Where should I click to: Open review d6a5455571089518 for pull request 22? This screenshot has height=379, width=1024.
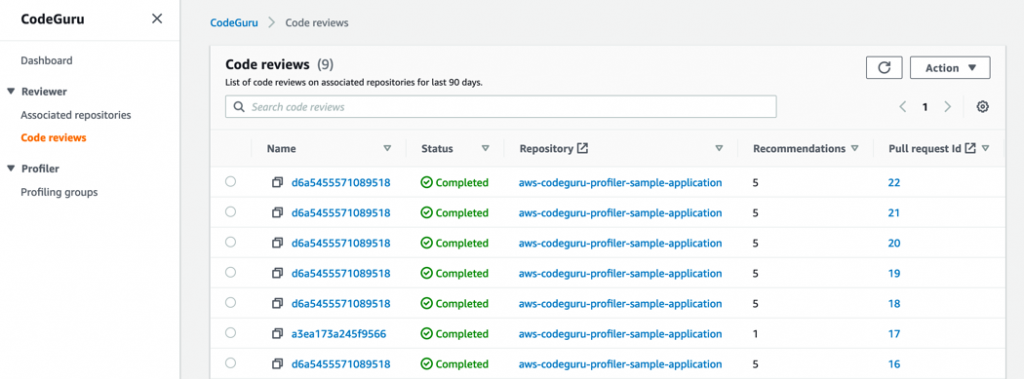click(341, 183)
